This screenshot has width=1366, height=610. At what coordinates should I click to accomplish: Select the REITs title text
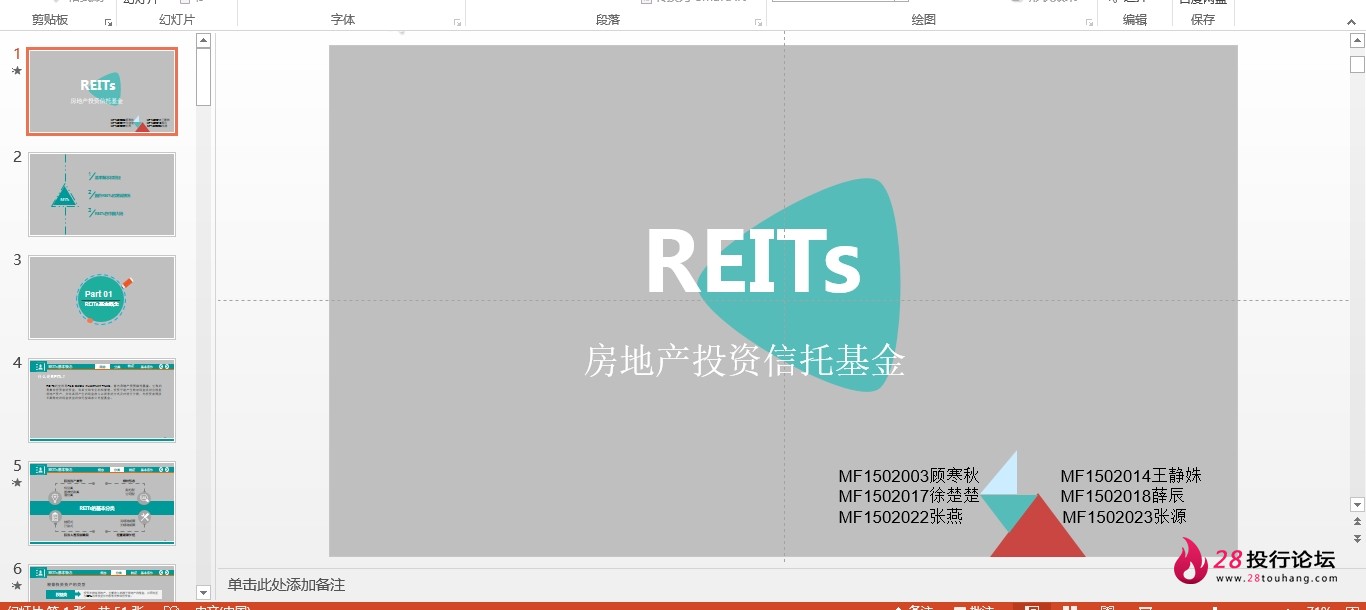(x=752, y=261)
